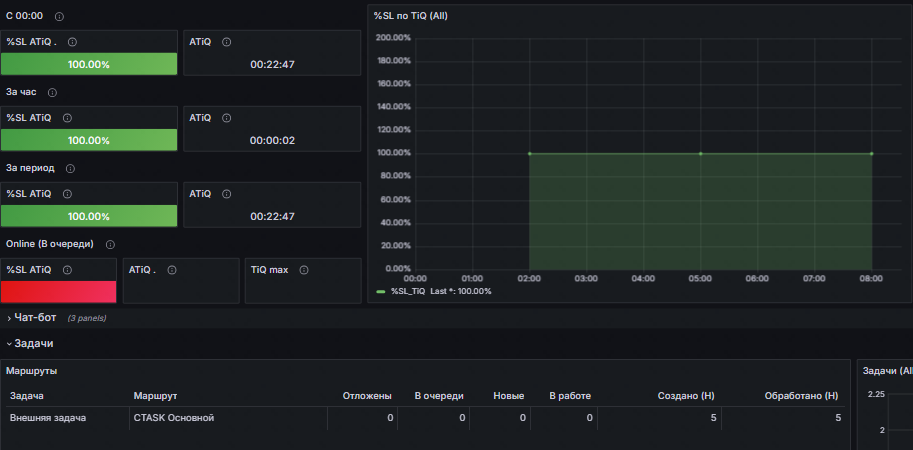
Task: Click info icon on TiQ max panel
Action: click(x=303, y=270)
